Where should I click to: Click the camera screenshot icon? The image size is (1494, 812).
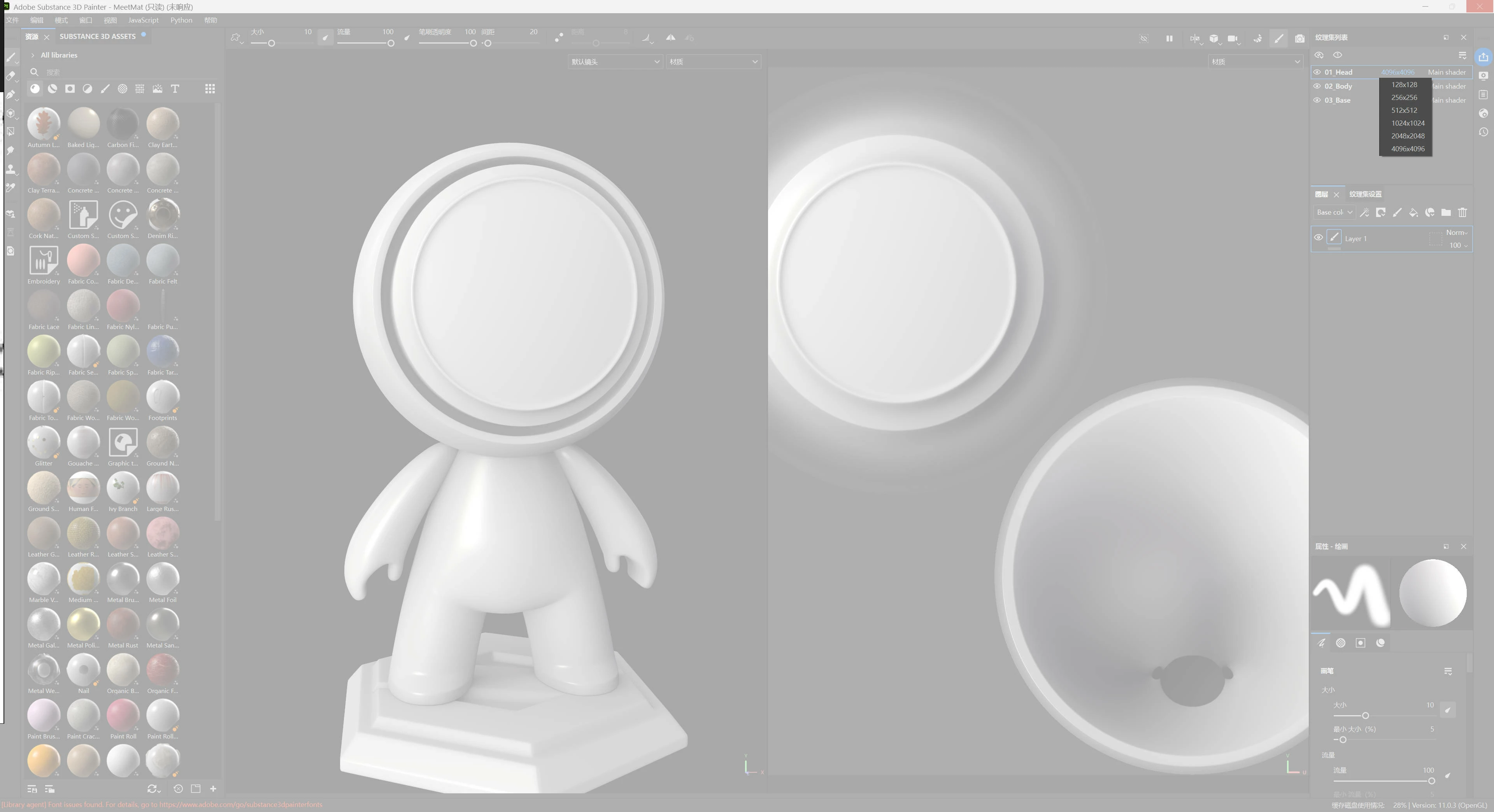click(x=1299, y=39)
